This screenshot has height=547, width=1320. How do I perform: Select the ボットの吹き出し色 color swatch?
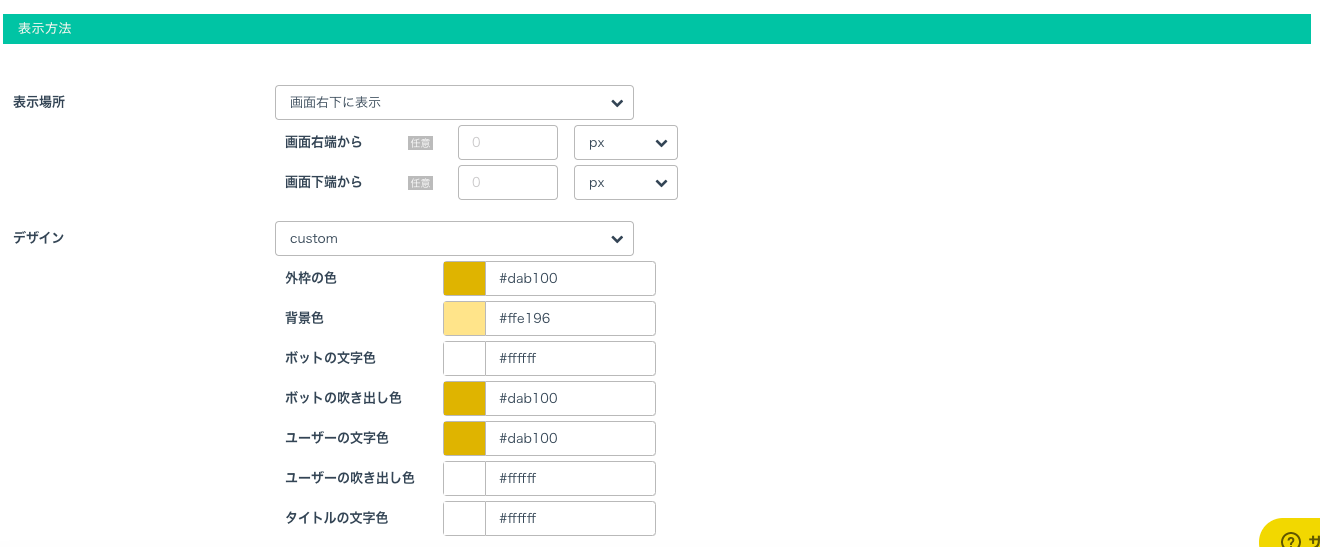point(464,398)
